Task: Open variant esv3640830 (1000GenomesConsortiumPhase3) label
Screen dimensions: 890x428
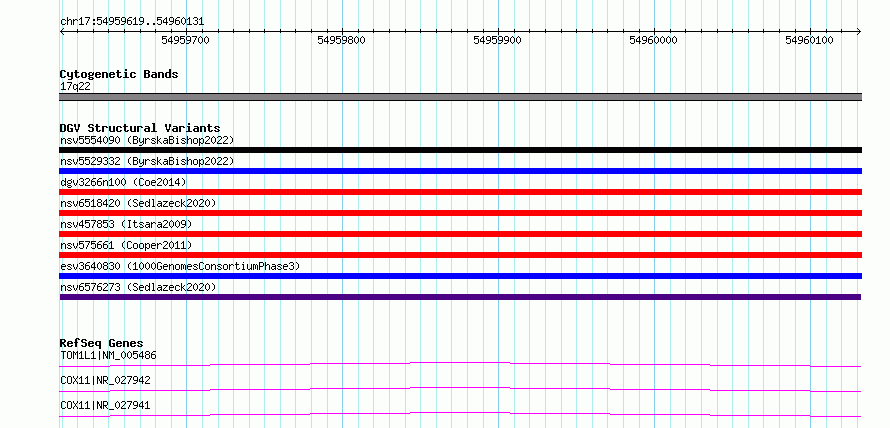Action: [180, 266]
